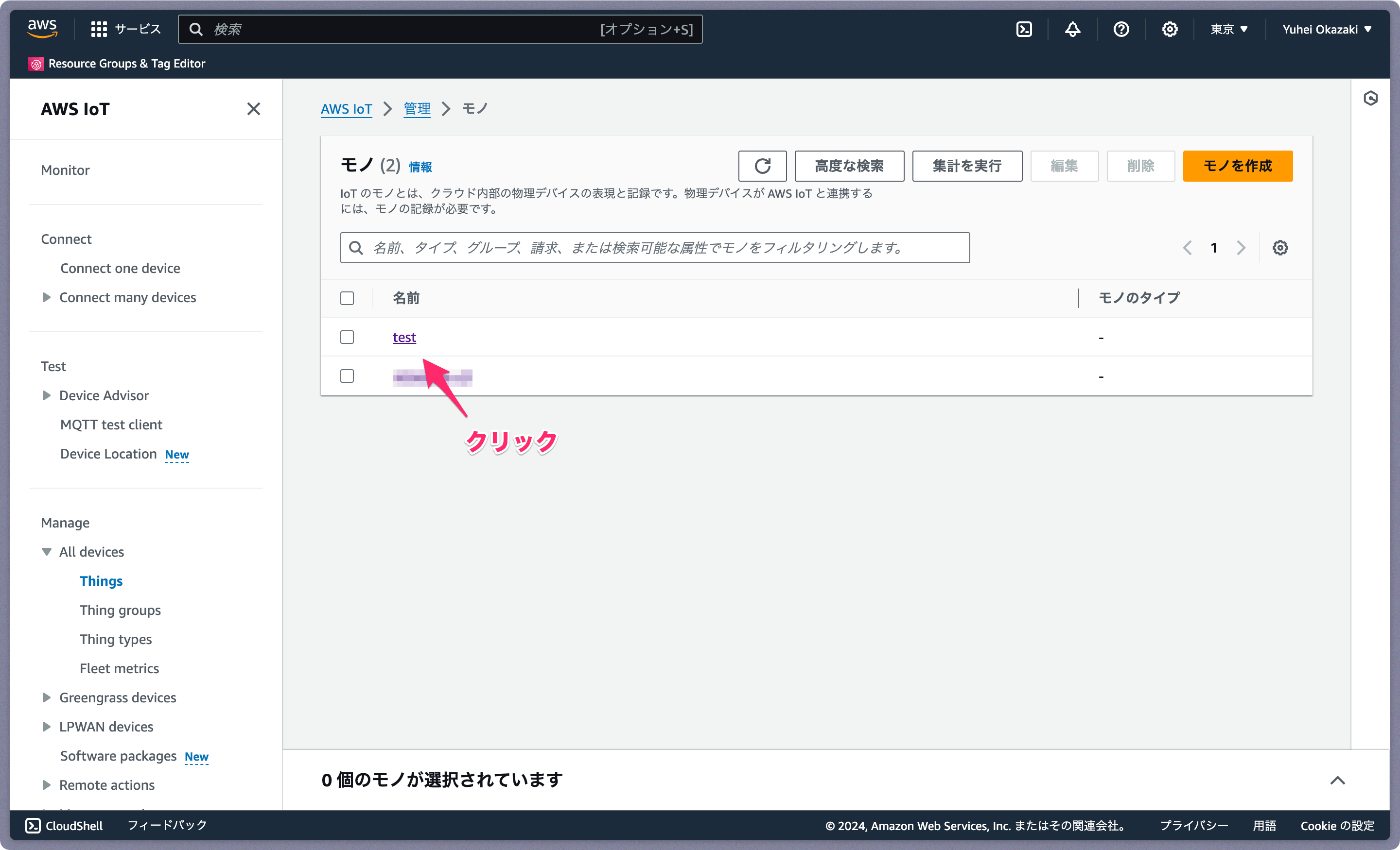The image size is (1400, 850).
Task: Open the top bar settings gear
Action: coord(1170,29)
